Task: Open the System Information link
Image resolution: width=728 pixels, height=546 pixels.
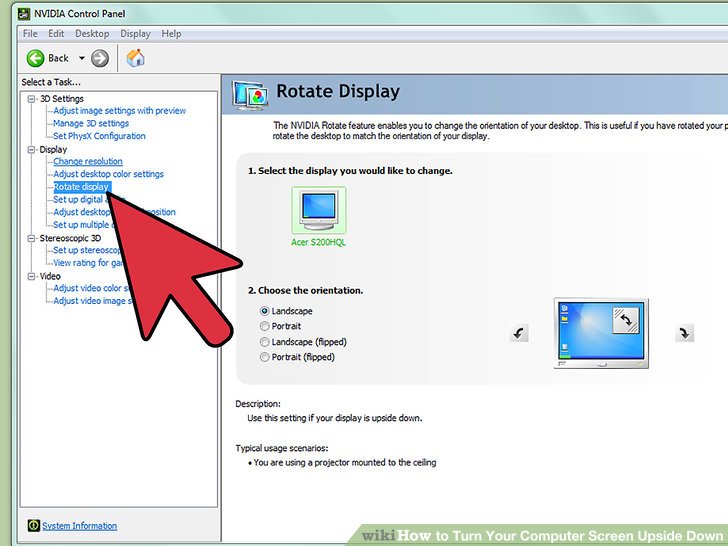Action: (x=79, y=526)
